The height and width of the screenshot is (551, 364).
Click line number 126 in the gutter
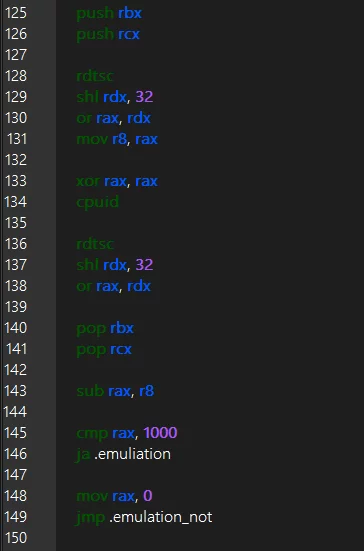(x=15, y=34)
